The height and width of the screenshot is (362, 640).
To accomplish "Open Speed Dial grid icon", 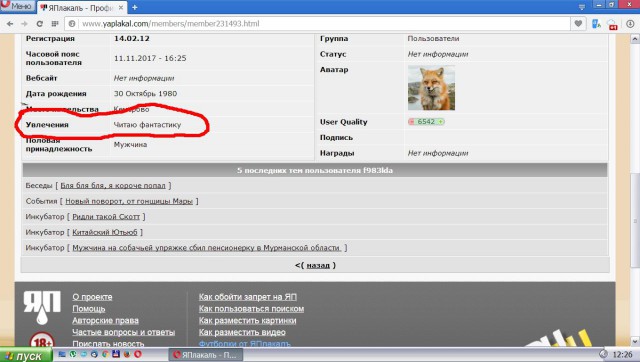I will (x=55, y=24).
